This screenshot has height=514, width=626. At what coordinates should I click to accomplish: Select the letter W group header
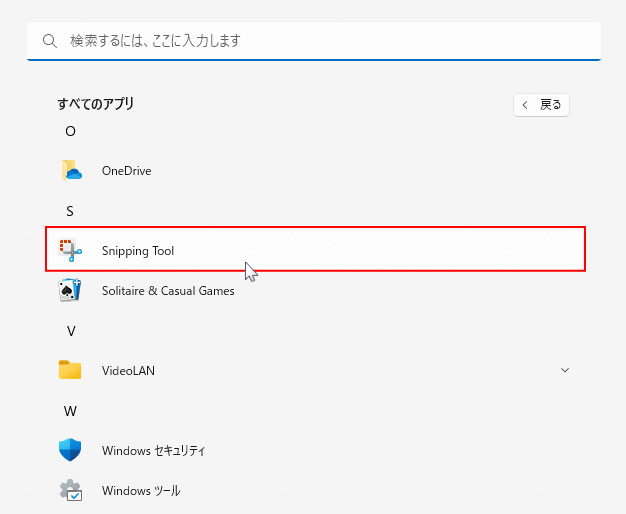70,411
